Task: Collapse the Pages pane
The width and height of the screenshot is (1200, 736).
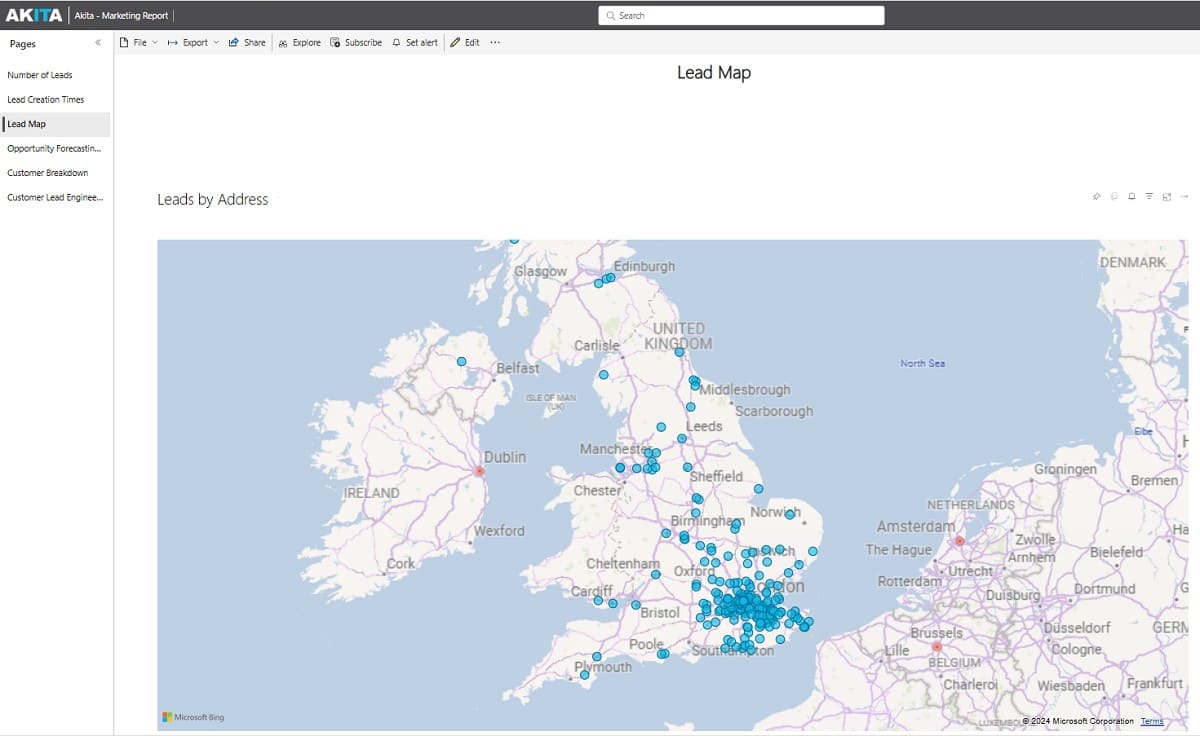Action: [97, 43]
